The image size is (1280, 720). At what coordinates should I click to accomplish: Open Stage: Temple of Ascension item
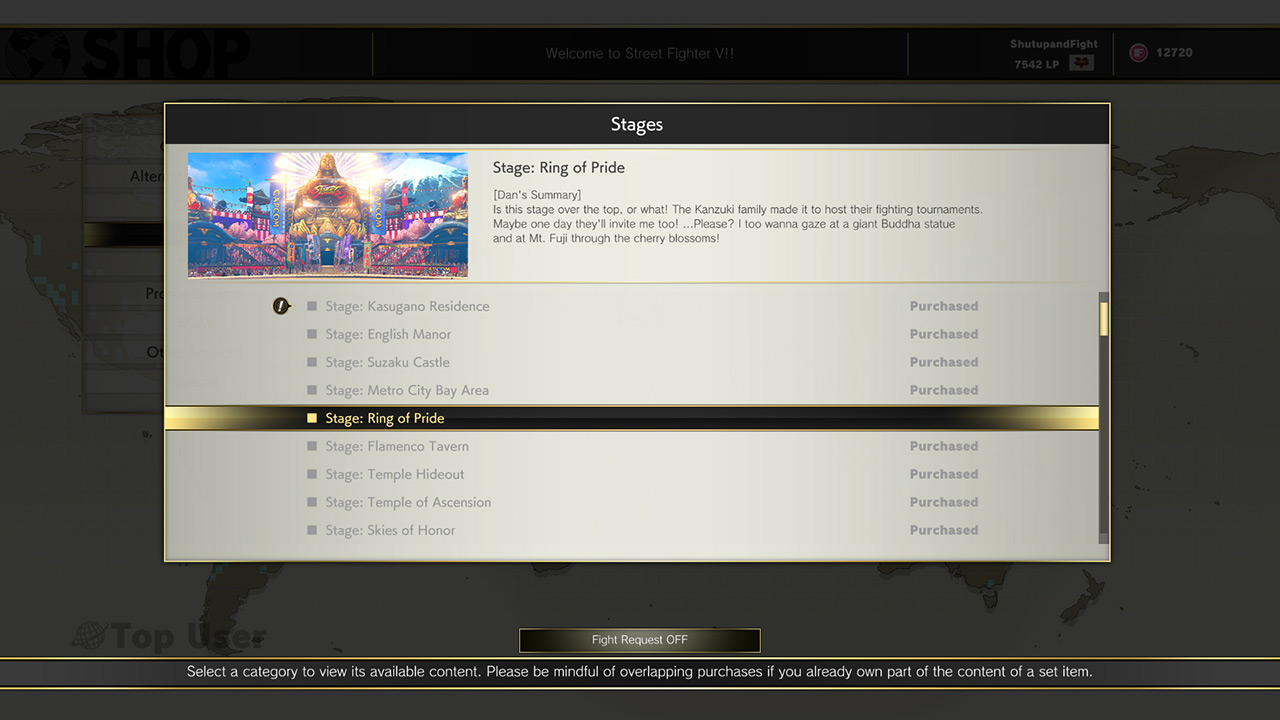pyautogui.click(x=407, y=502)
